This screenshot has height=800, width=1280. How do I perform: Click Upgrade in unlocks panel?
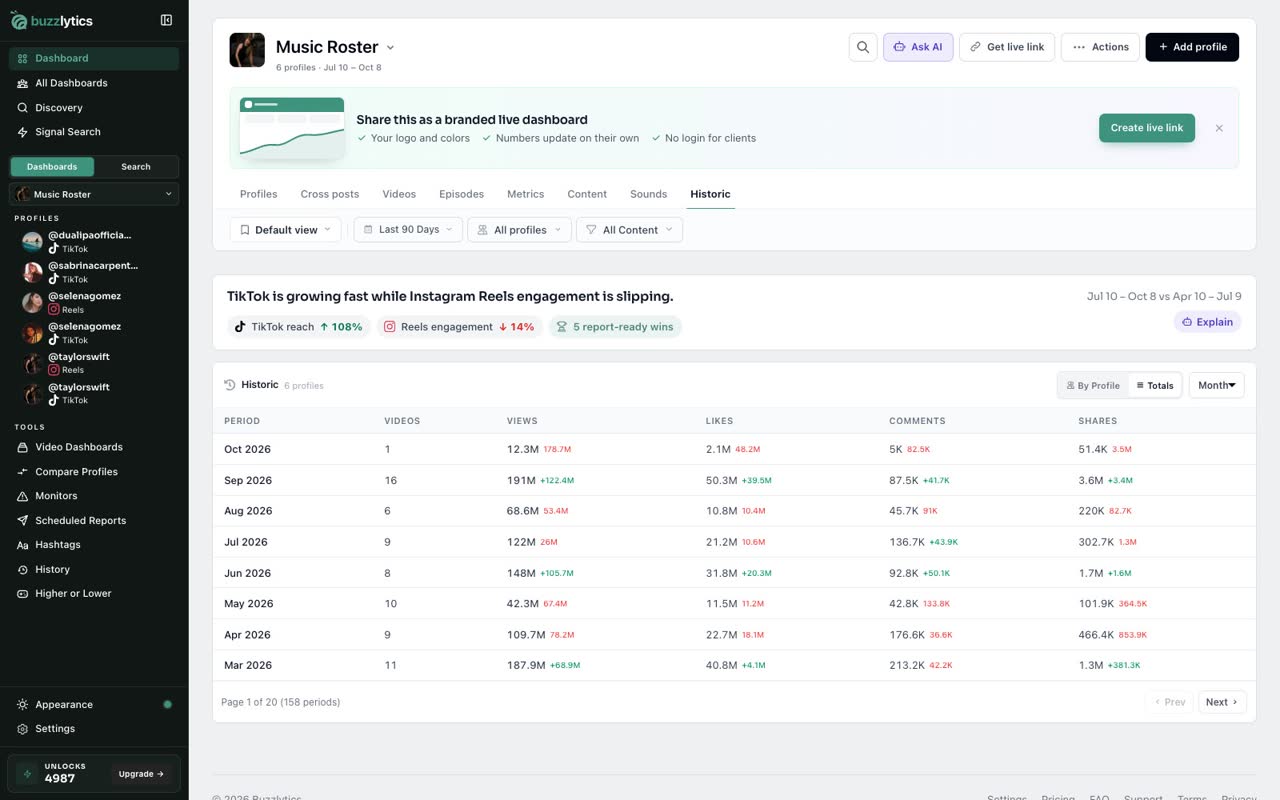pyautogui.click(x=141, y=774)
